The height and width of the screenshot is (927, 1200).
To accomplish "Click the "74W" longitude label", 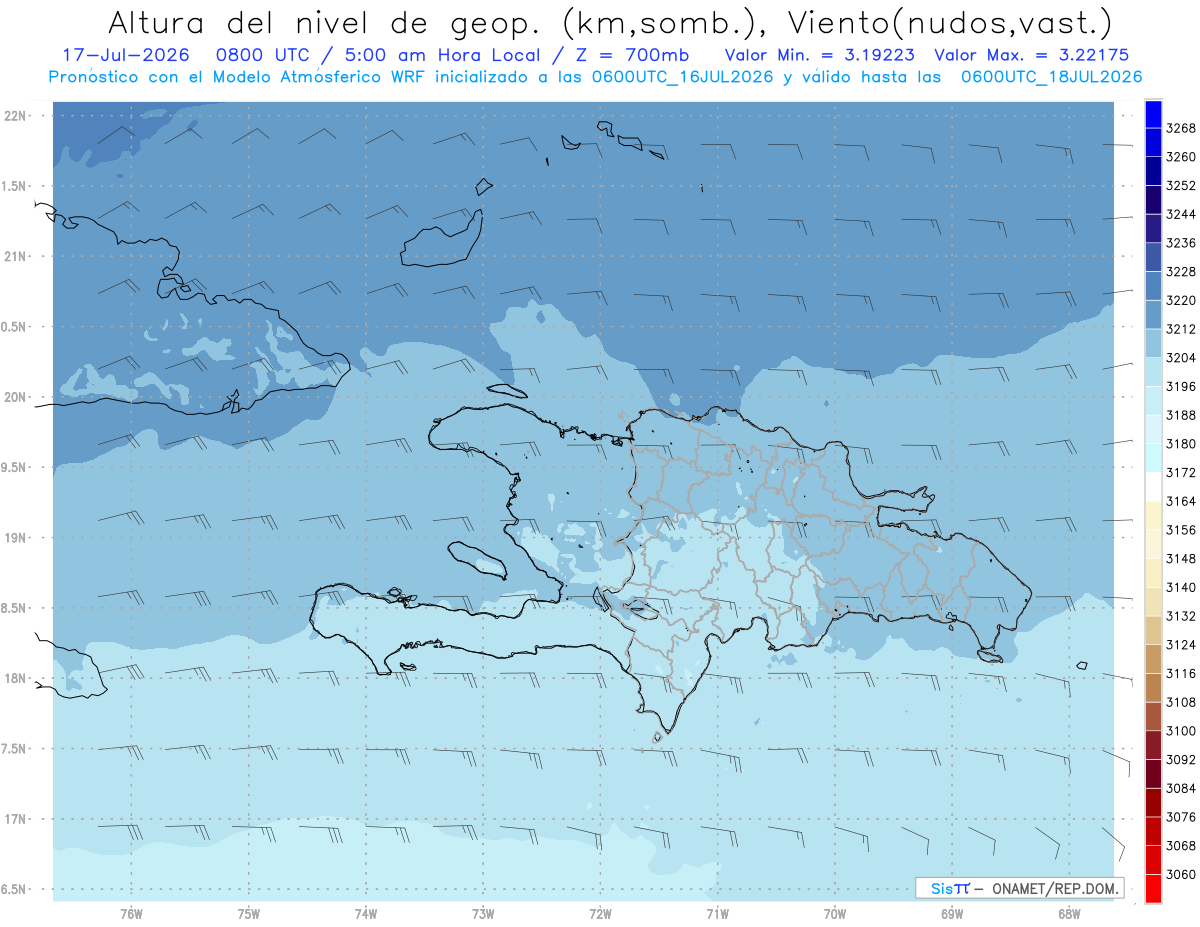I will pyautogui.click(x=366, y=913).
